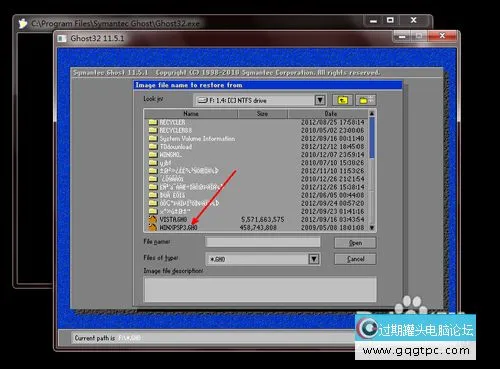The image size is (500, 369).
Task: Select the file named 'WINXPSP3.GHO'
Action: click(x=178, y=227)
